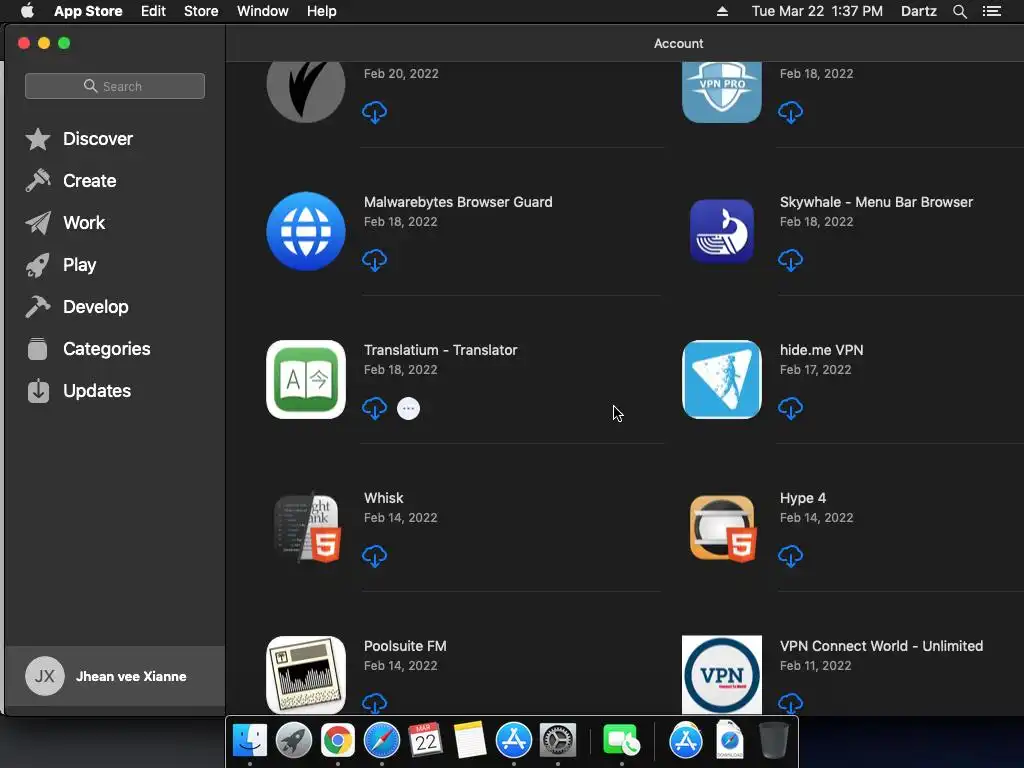Click the Dartz user menu
Screen dimensions: 1024x768
(x=919, y=11)
